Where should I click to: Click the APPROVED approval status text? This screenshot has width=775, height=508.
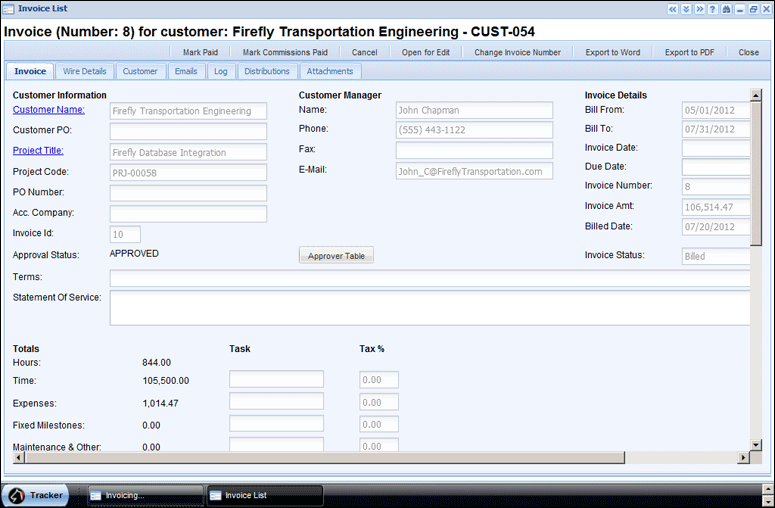[134, 254]
